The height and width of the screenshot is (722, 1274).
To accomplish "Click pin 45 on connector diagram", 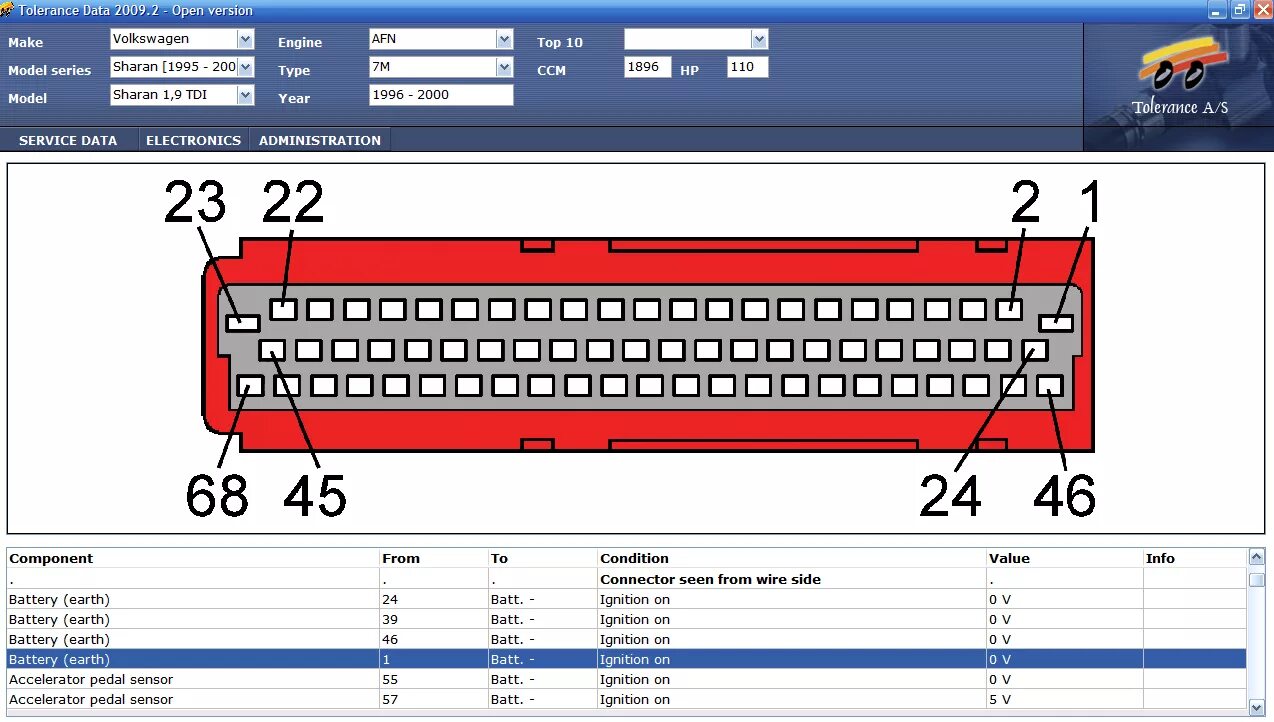I will [272, 350].
